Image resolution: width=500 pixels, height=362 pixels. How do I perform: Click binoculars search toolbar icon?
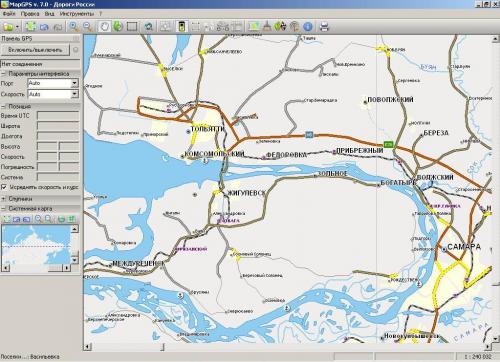pyautogui.click(x=223, y=27)
